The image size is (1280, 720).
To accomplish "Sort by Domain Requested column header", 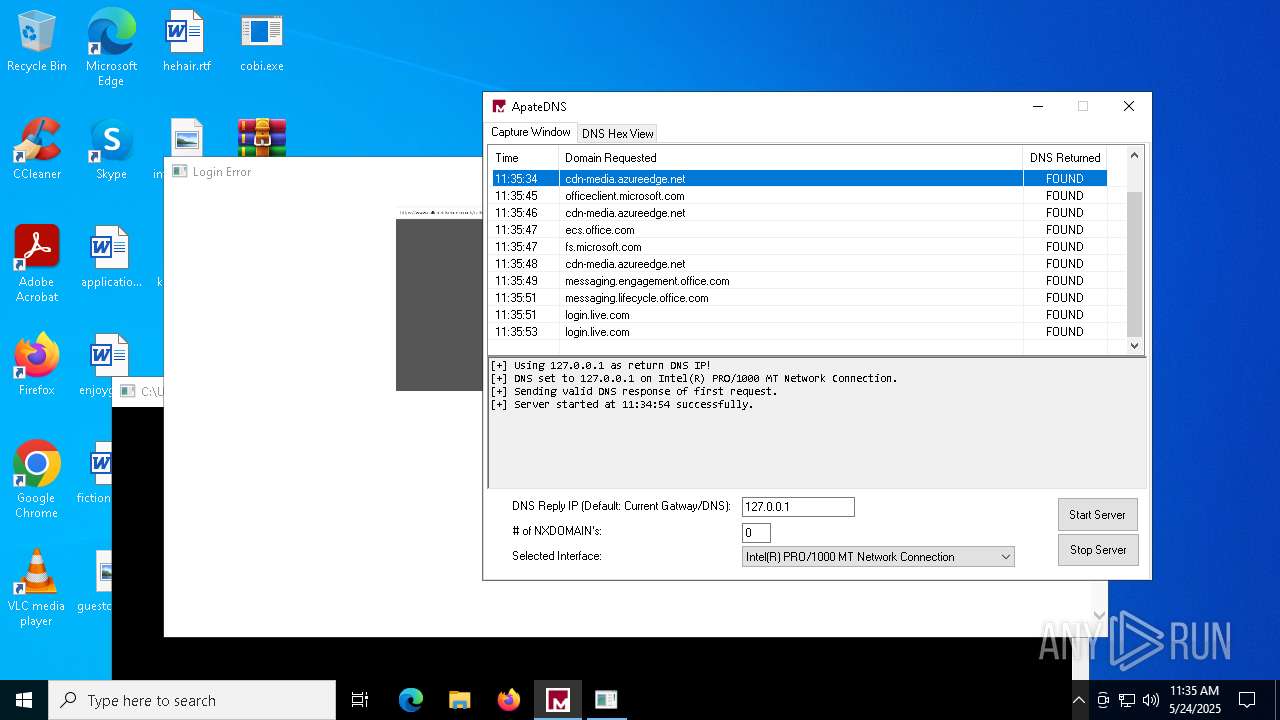I will [x=791, y=157].
